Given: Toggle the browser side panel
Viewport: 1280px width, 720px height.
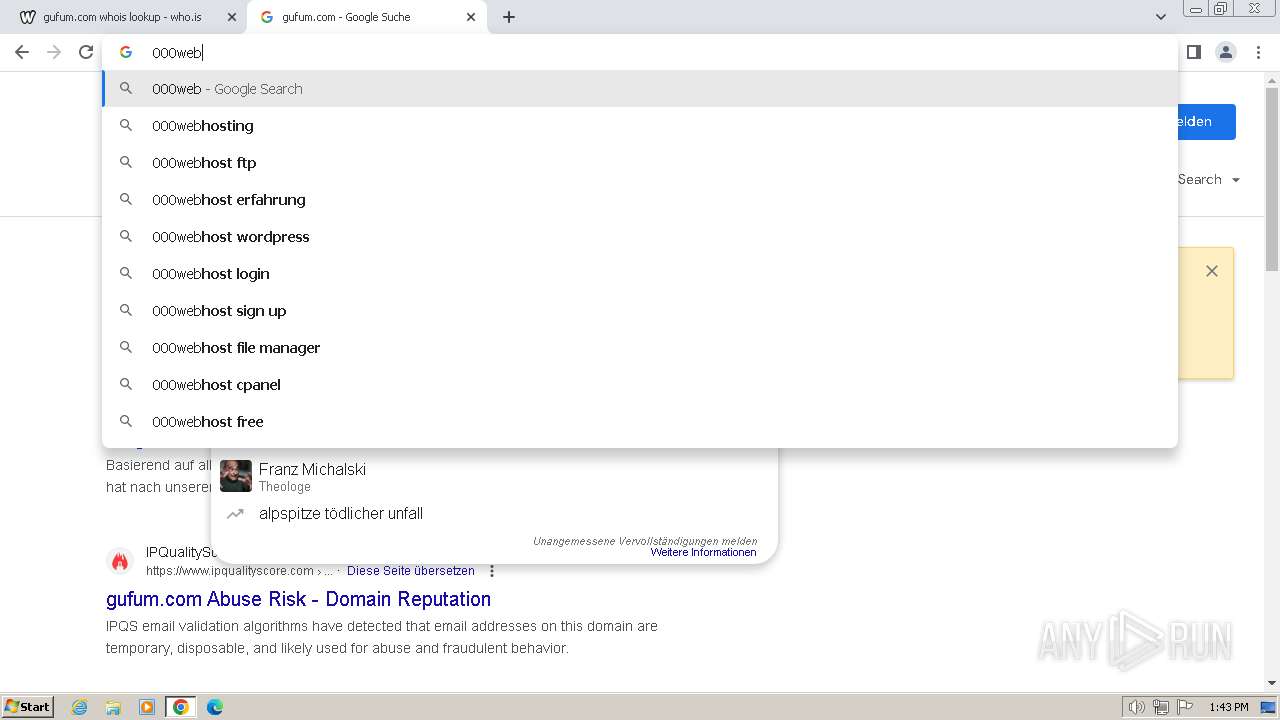Looking at the screenshot, I should pos(1194,52).
